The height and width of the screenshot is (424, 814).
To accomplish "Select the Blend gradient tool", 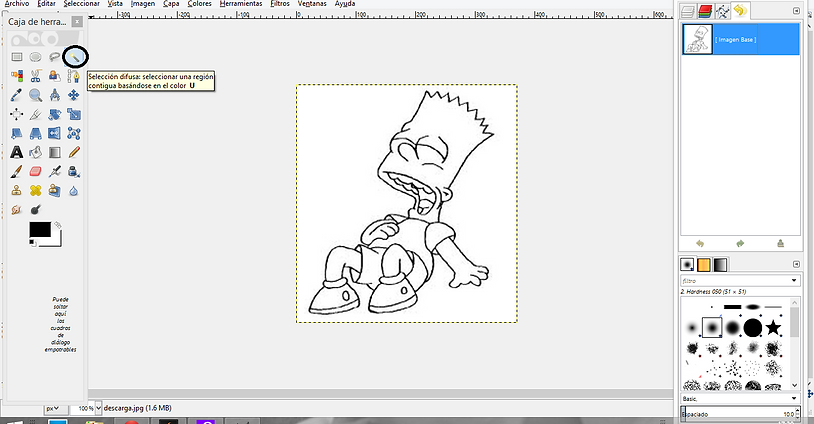I will pyautogui.click(x=55, y=152).
